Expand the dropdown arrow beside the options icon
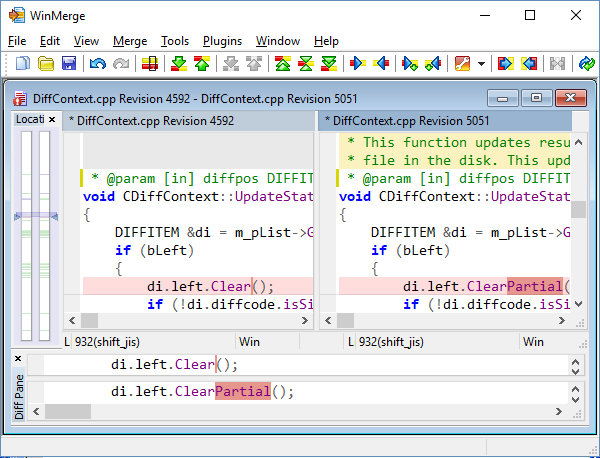This screenshot has height=458, width=600. tap(482, 64)
